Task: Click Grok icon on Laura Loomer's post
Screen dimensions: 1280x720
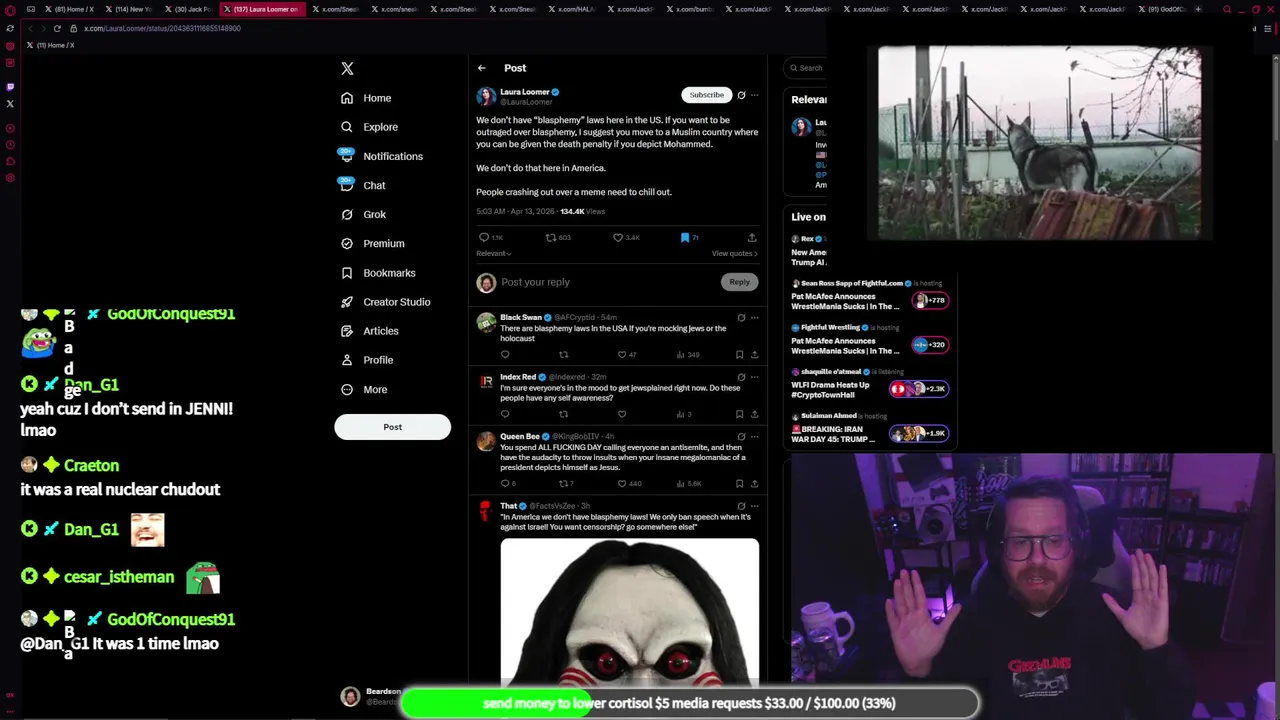Action: [741, 95]
